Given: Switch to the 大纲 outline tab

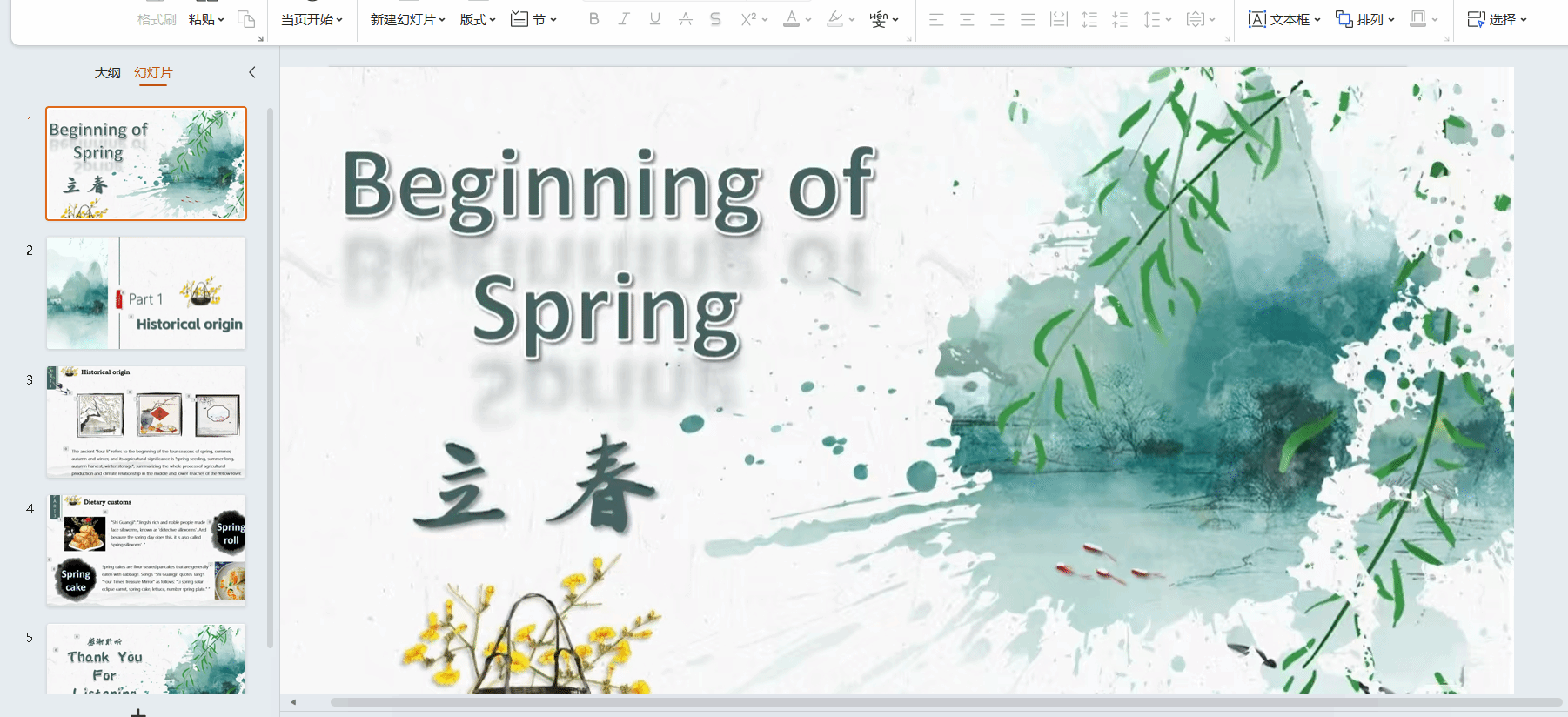Looking at the screenshot, I should pyautogui.click(x=108, y=73).
